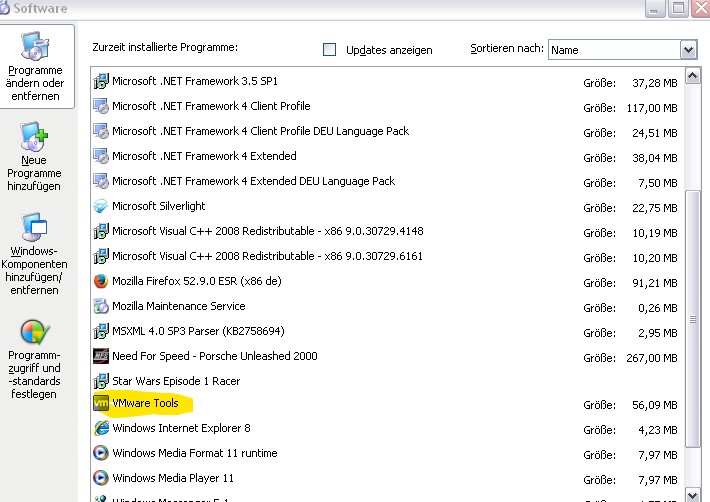The width and height of the screenshot is (710, 502).
Task: Click the Software window title text
Action: [40, 8]
